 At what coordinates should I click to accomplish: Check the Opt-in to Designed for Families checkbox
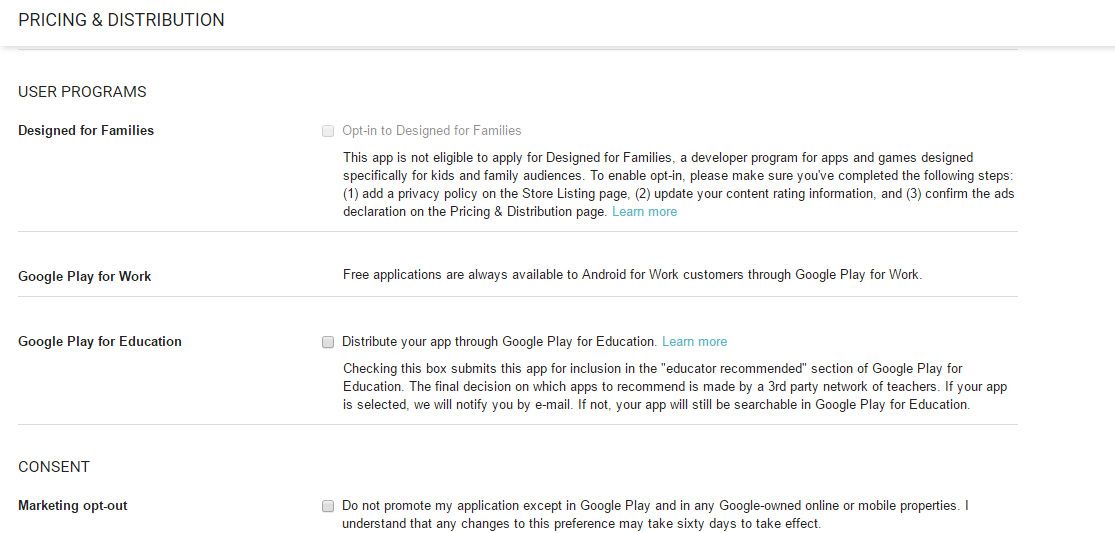328,131
